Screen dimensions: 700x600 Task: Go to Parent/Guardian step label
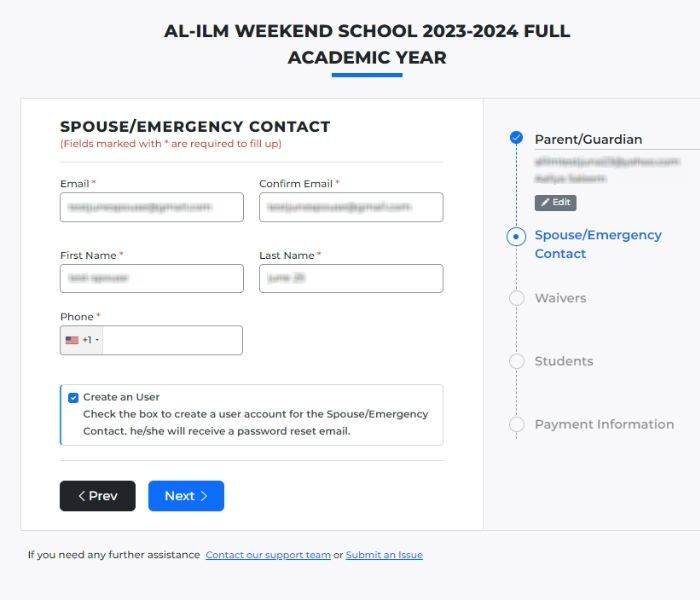(x=588, y=139)
